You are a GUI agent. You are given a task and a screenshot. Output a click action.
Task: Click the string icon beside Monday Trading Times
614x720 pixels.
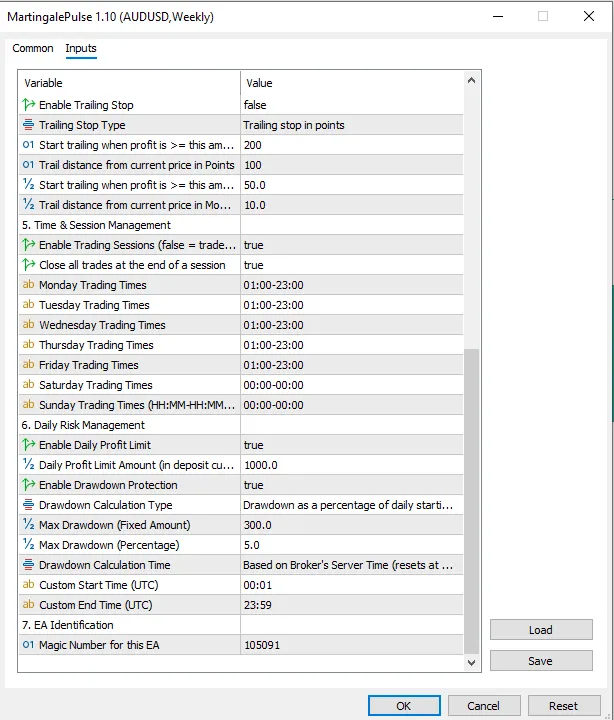pos(28,285)
